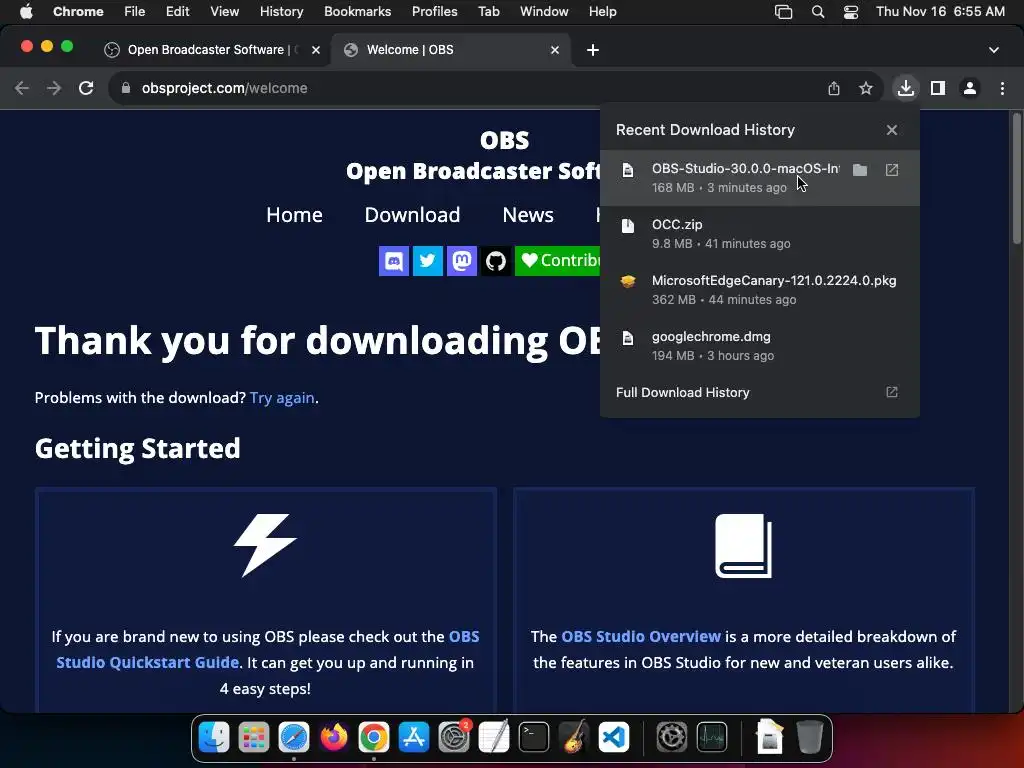
Task: Open the GitHub icon link
Action: click(496, 261)
